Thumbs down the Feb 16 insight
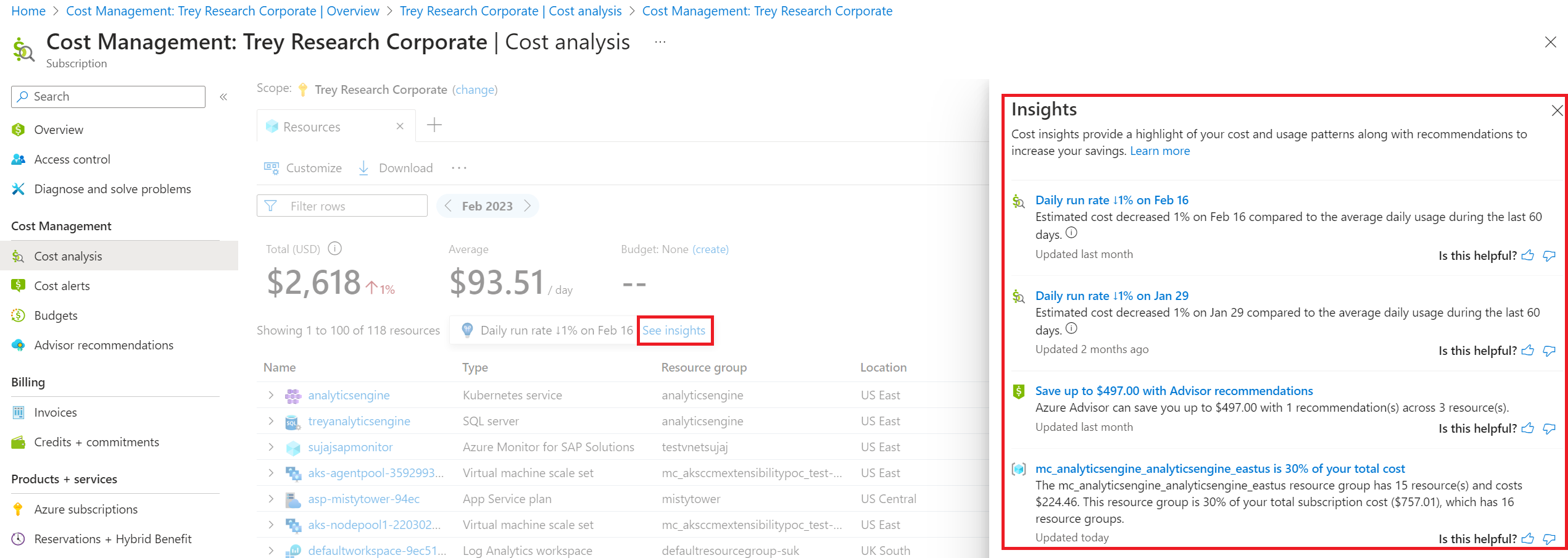Viewport: 1568px width, 558px height. point(1549,256)
